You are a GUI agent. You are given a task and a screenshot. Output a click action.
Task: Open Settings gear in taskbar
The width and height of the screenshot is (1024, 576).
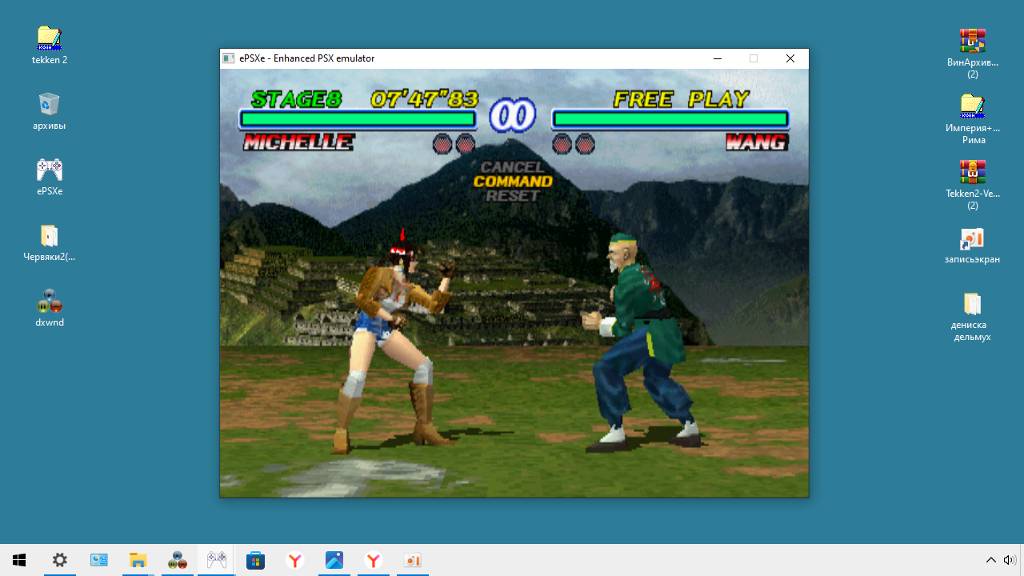point(59,560)
